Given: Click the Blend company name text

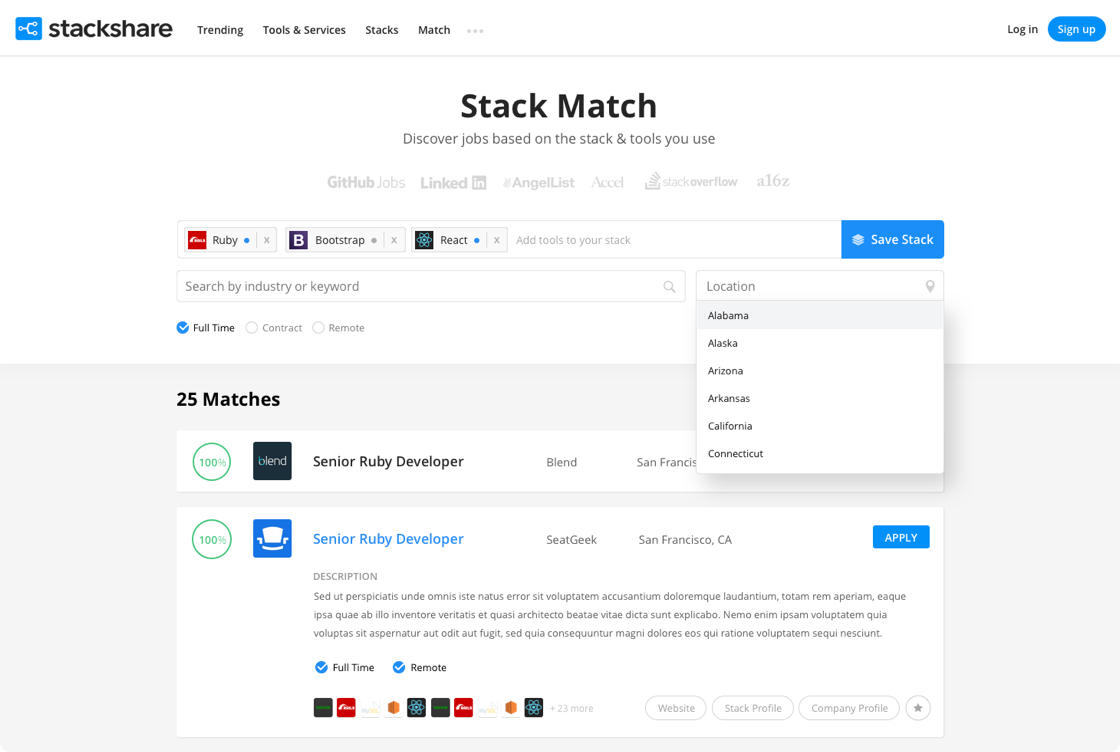Looking at the screenshot, I should coord(561,462).
